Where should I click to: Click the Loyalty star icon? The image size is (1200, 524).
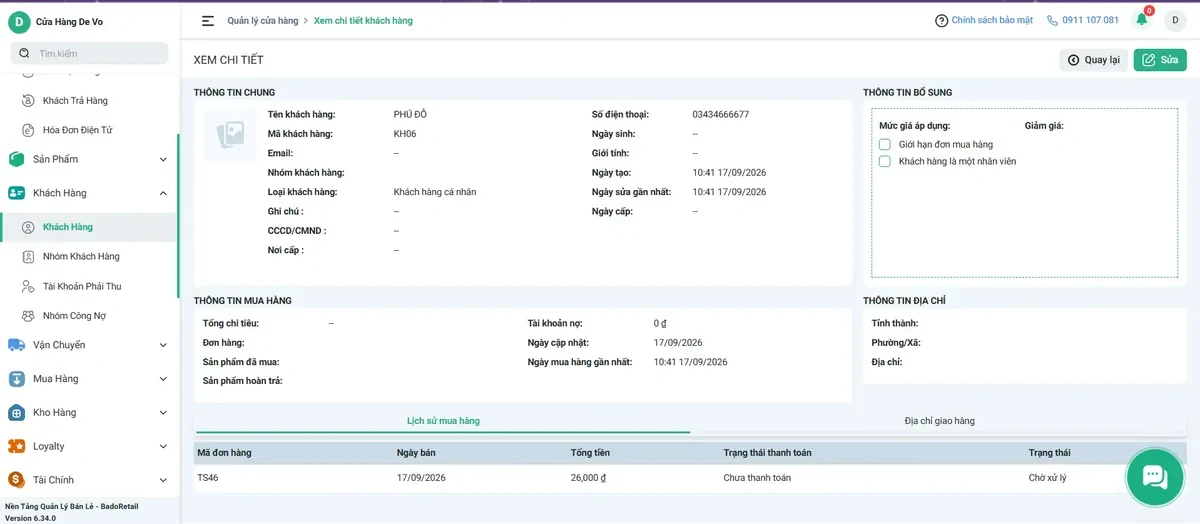pyautogui.click(x=16, y=446)
